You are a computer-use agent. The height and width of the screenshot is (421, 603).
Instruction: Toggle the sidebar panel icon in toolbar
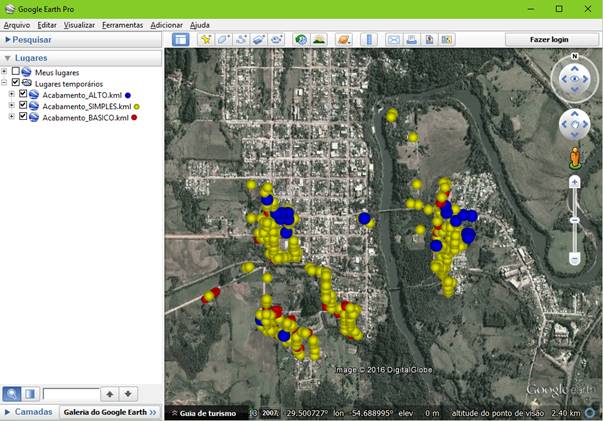click(180, 40)
